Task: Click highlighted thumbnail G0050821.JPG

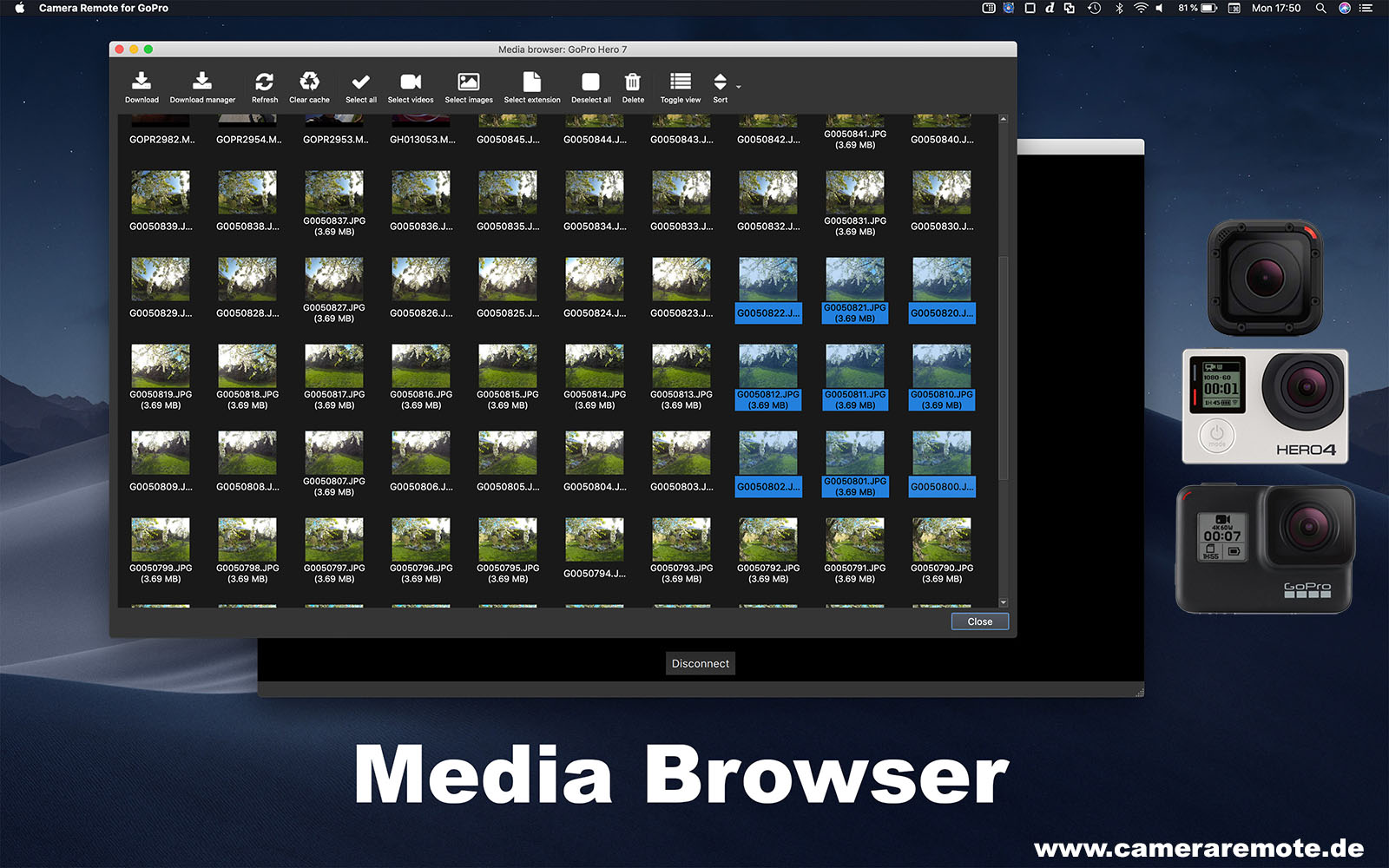Action: [855, 279]
